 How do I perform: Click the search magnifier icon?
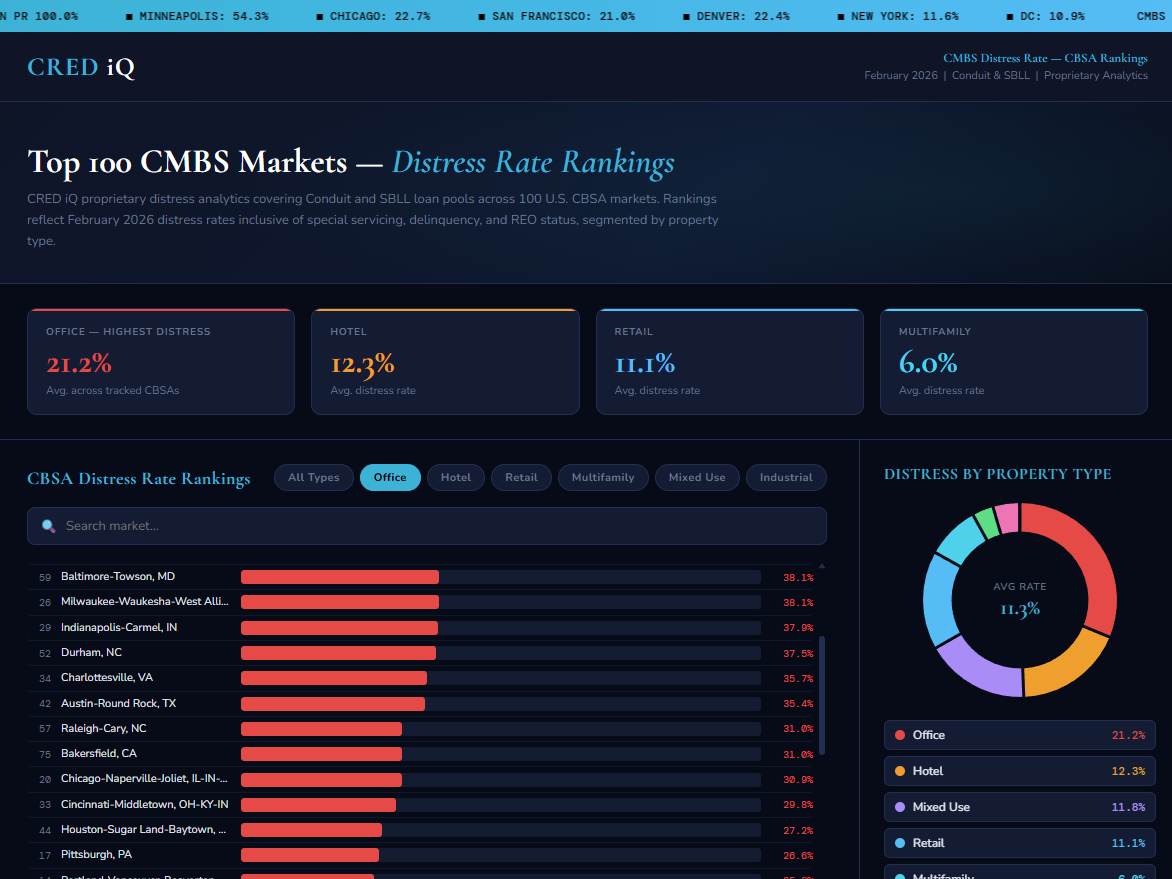point(48,526)
